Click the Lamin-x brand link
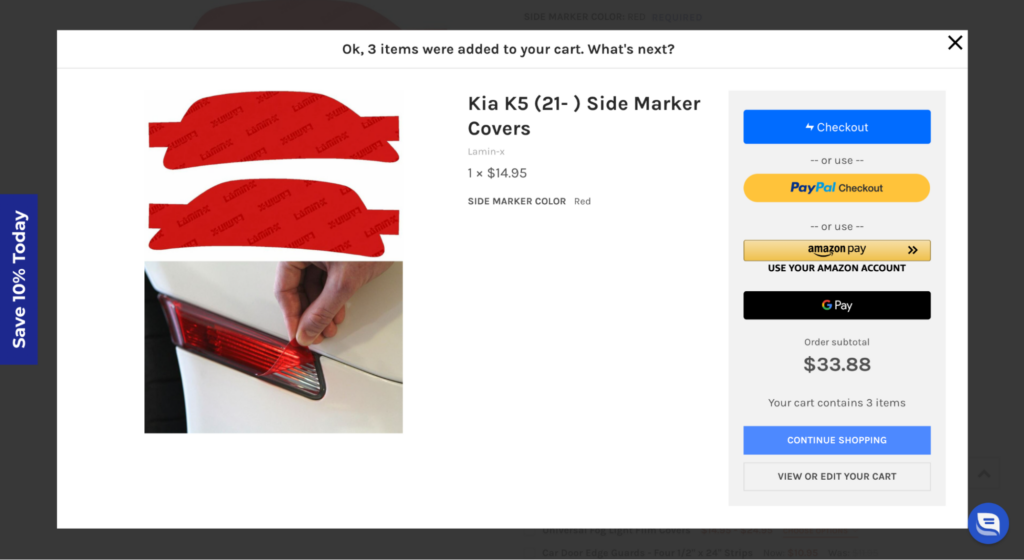Viewport: 1024px width, 560px height. click(x=486, y=151)
